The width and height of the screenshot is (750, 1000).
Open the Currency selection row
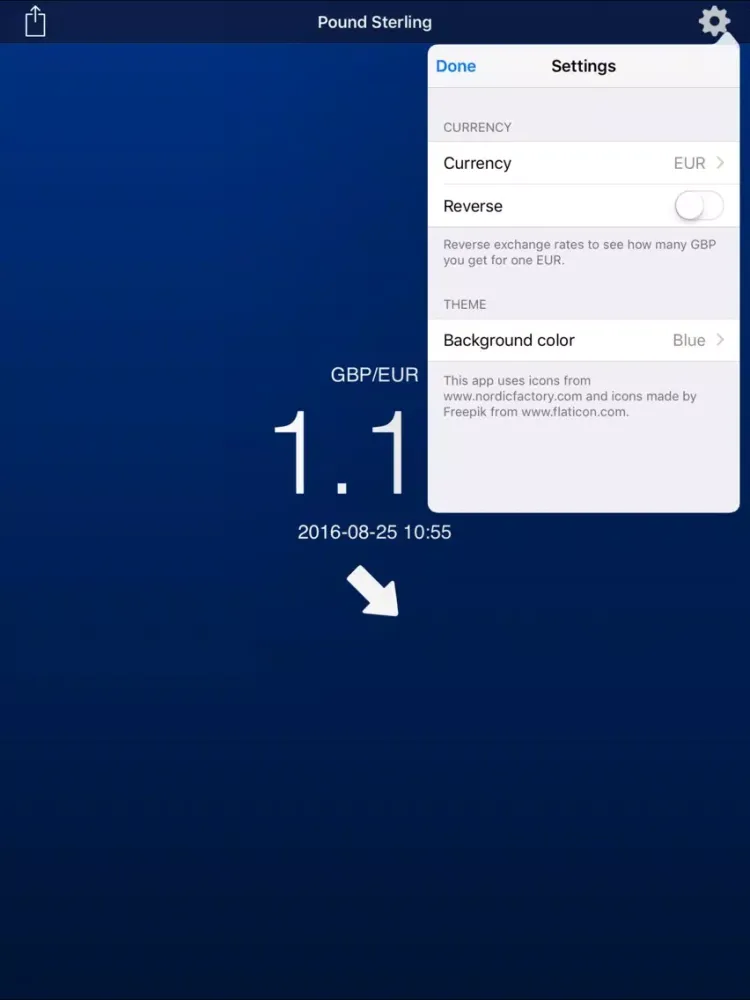pos(584,163)
